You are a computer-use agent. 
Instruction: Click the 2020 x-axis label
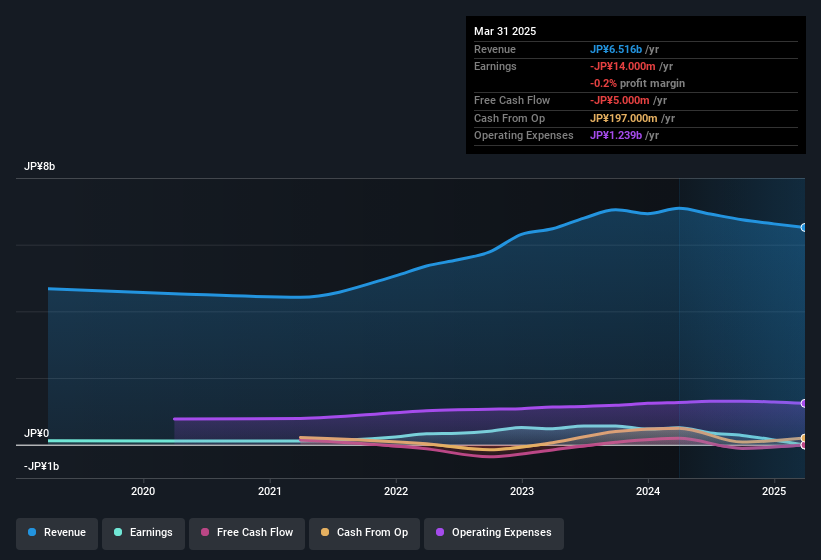[x=143, y=491]
